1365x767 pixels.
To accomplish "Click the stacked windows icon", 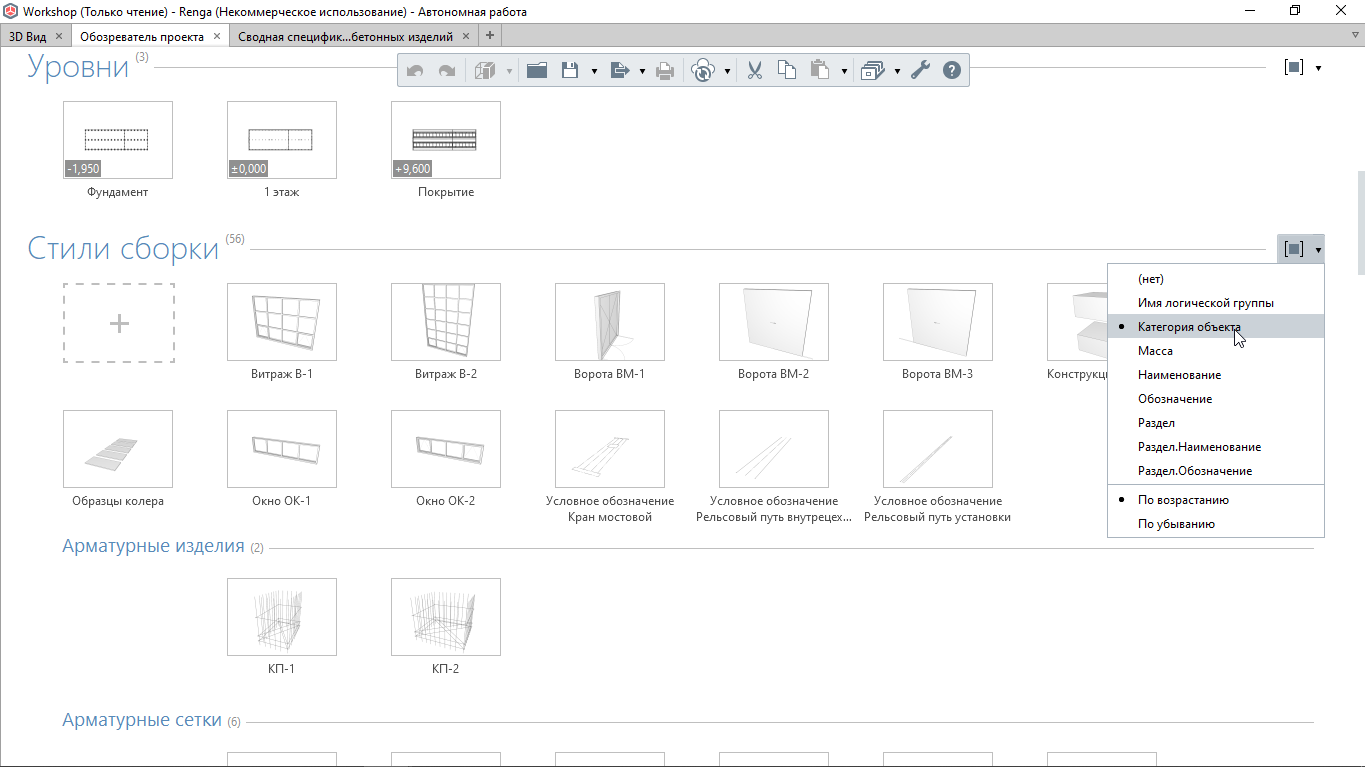I will click(x=873, y=71).
